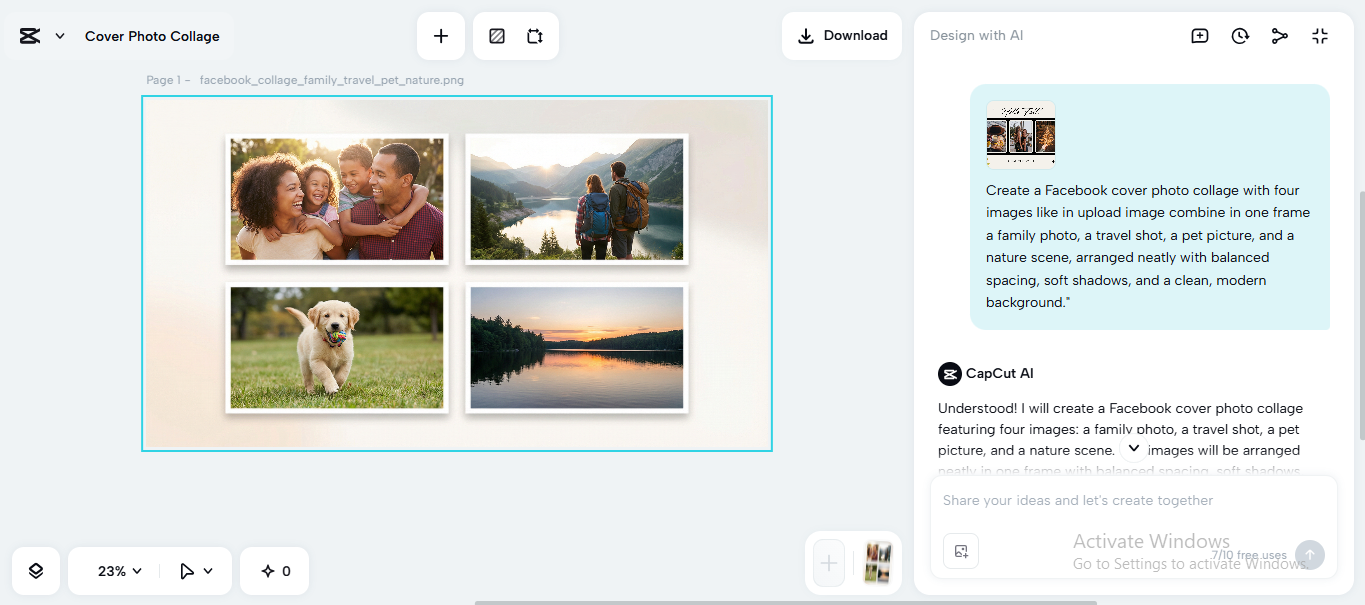View the AI chat history

pyautogui.click(x=1240, y=35)
